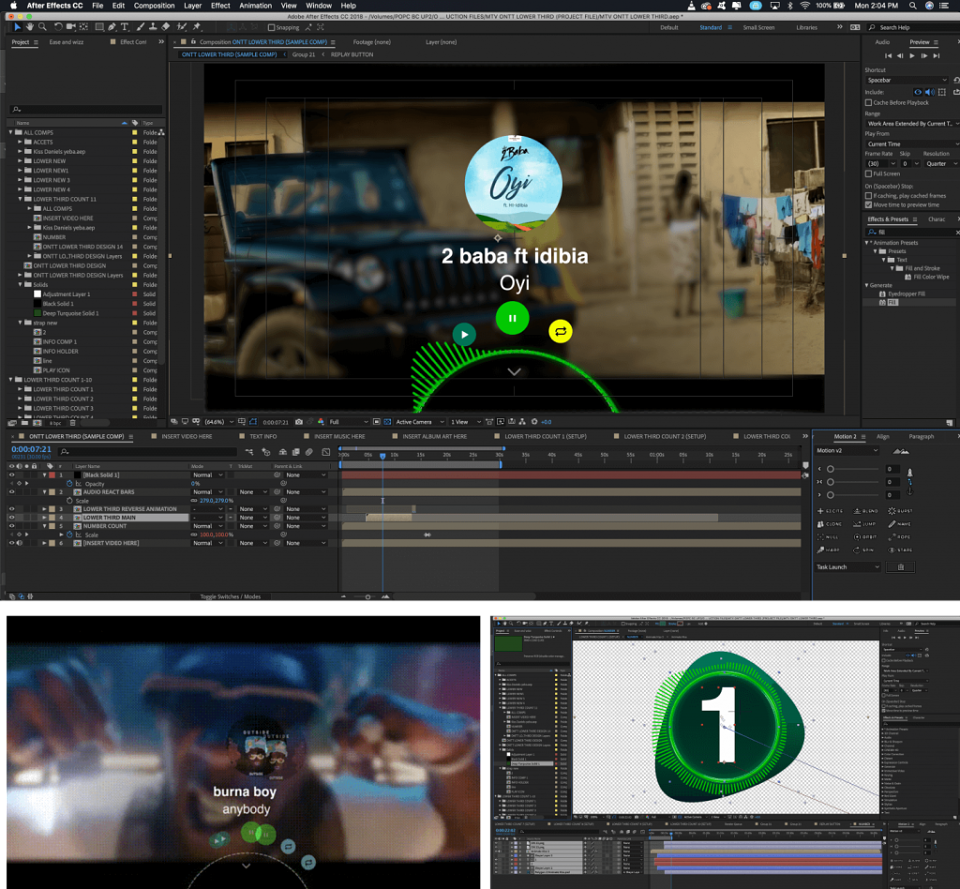960x889 pixels.
Task: Click the snapshot camera icon below viewer
Action: 299,422
